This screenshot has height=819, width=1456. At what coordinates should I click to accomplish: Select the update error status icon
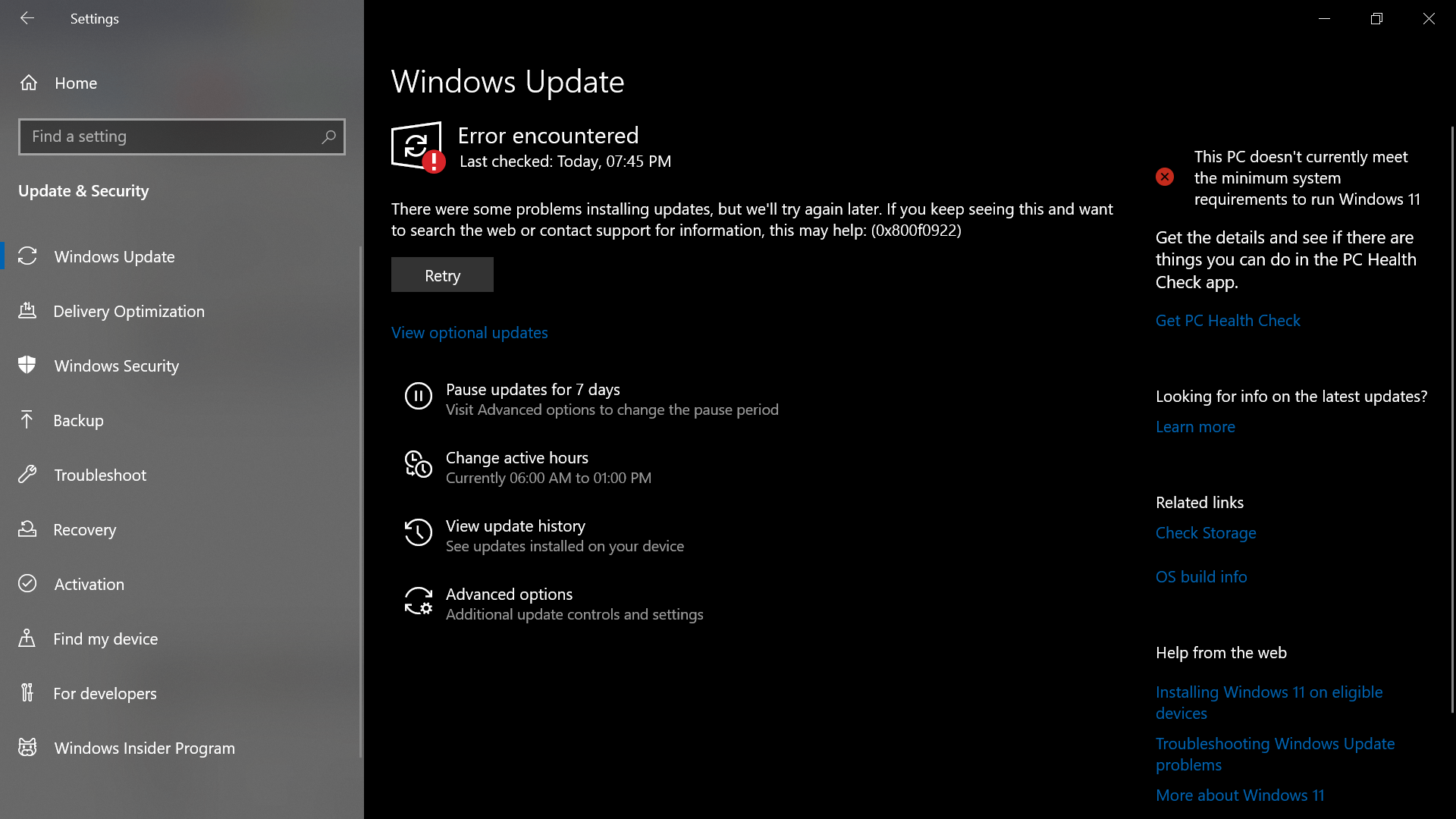click(x=419, y=147)
